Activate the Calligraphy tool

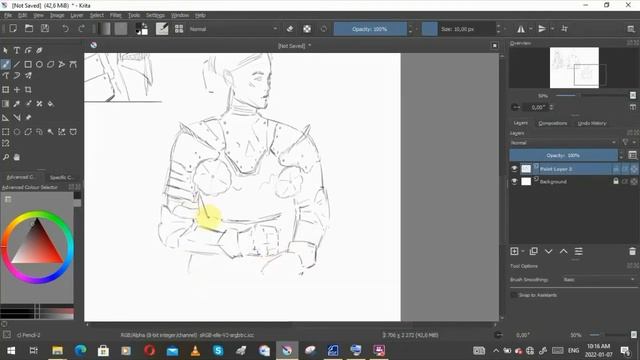point(39,51)
